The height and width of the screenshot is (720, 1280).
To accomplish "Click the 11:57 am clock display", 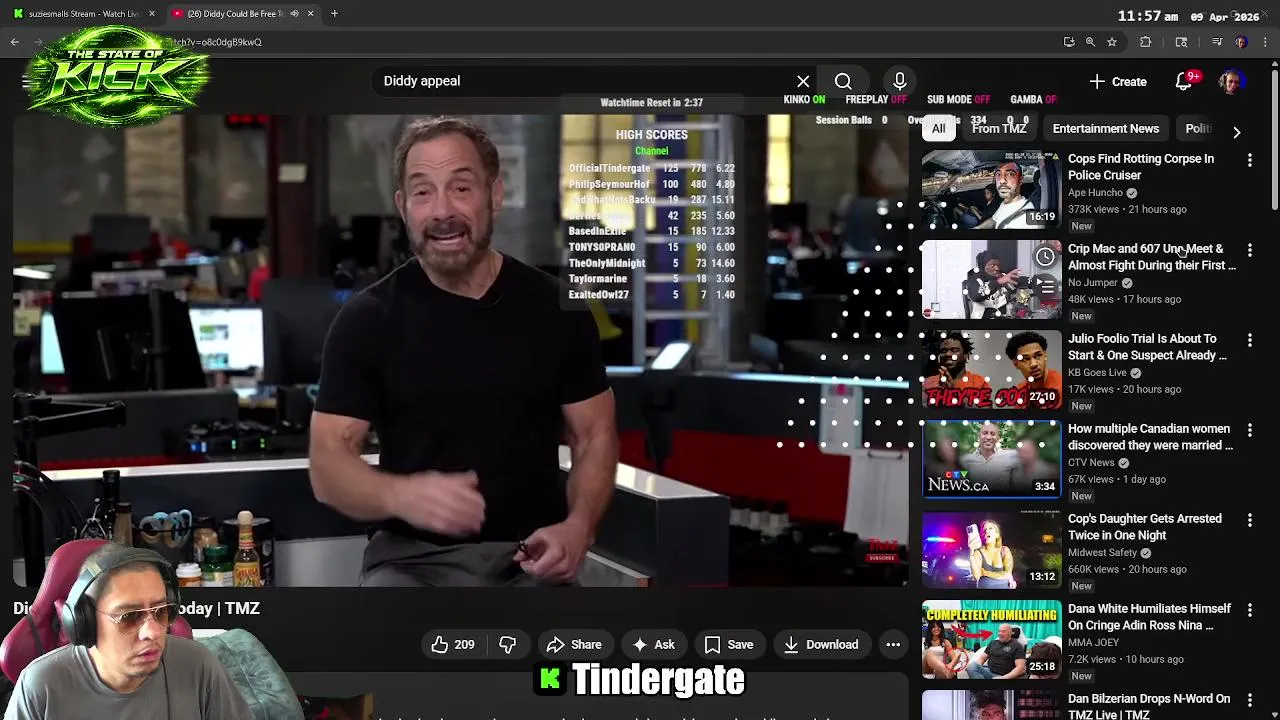I will pyautogui.click(x=1148, y=17).
